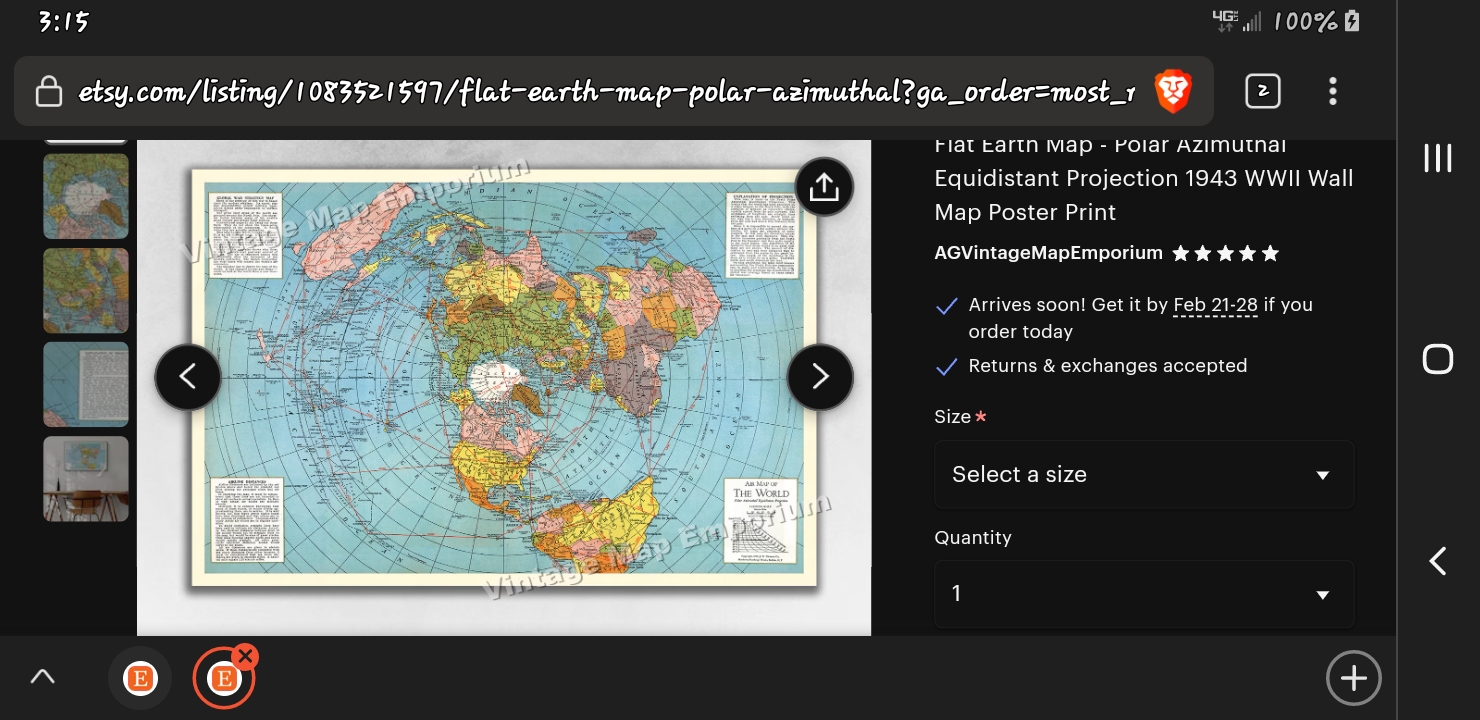Go to the next product image
Screen dimensions: 1480x720
coord(820,377)
